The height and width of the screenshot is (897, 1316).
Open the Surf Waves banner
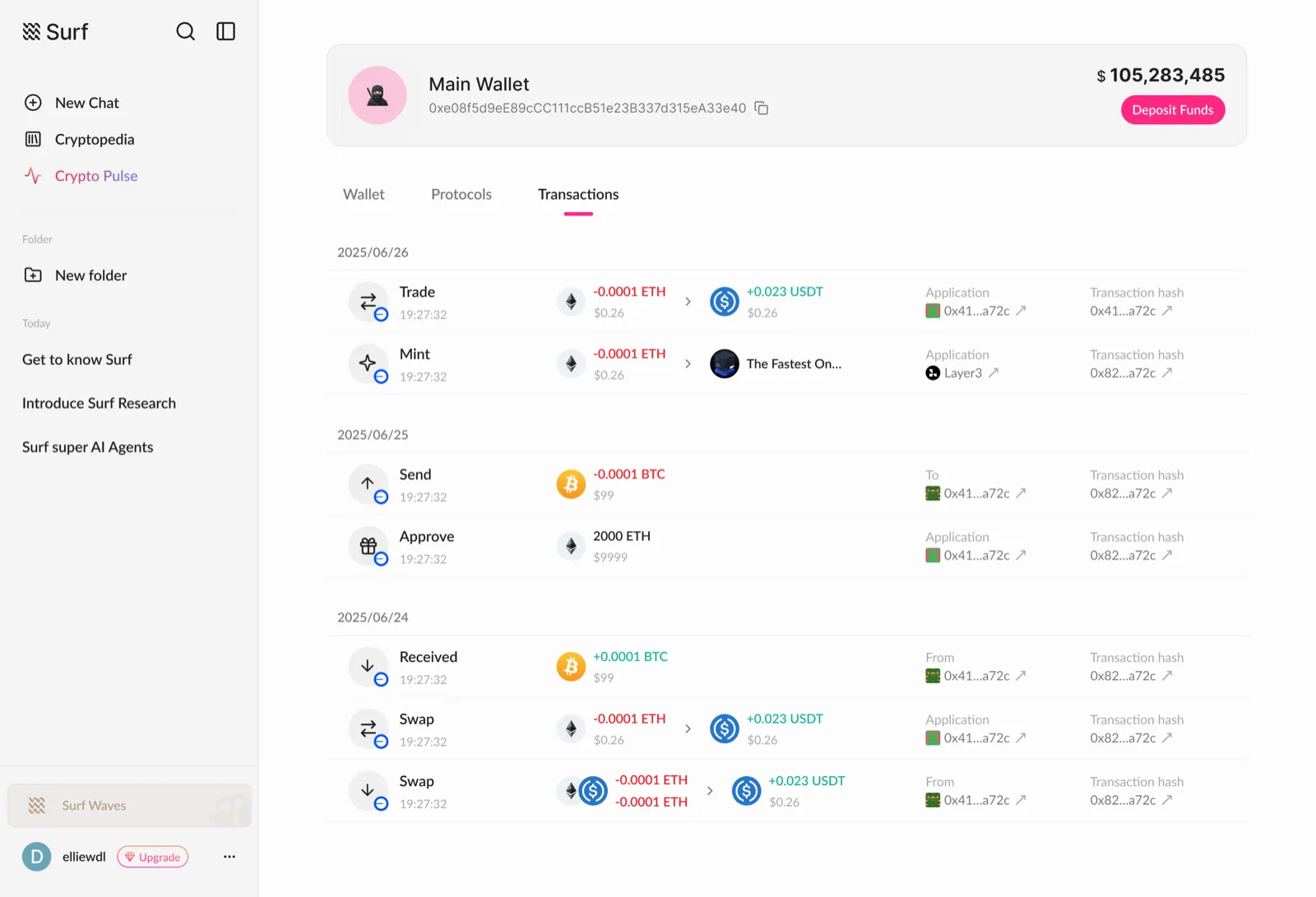[129, 806]
